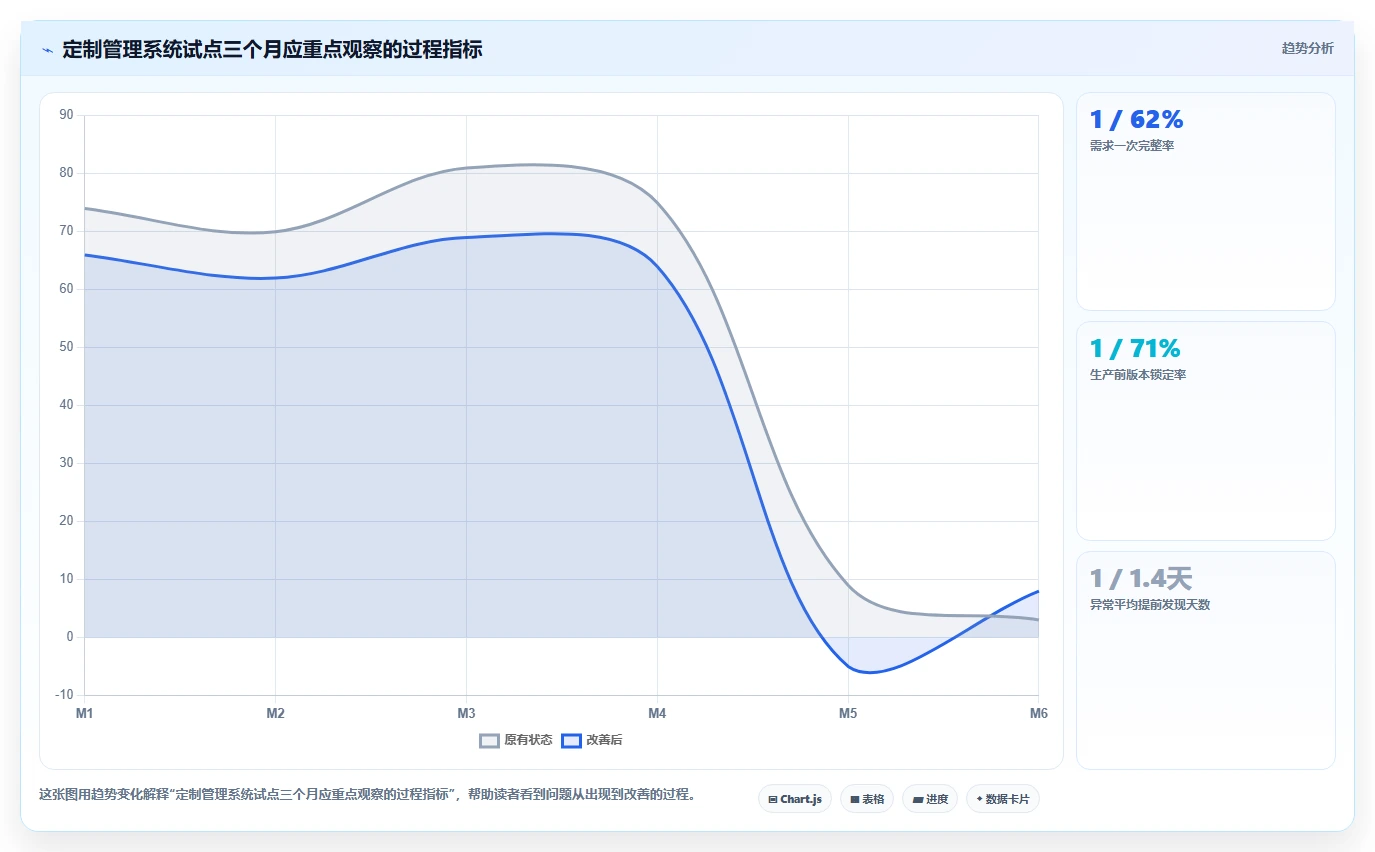
Task: Click the blue line dip at M5
Action: pyautogui.click(x=848, y=666)
